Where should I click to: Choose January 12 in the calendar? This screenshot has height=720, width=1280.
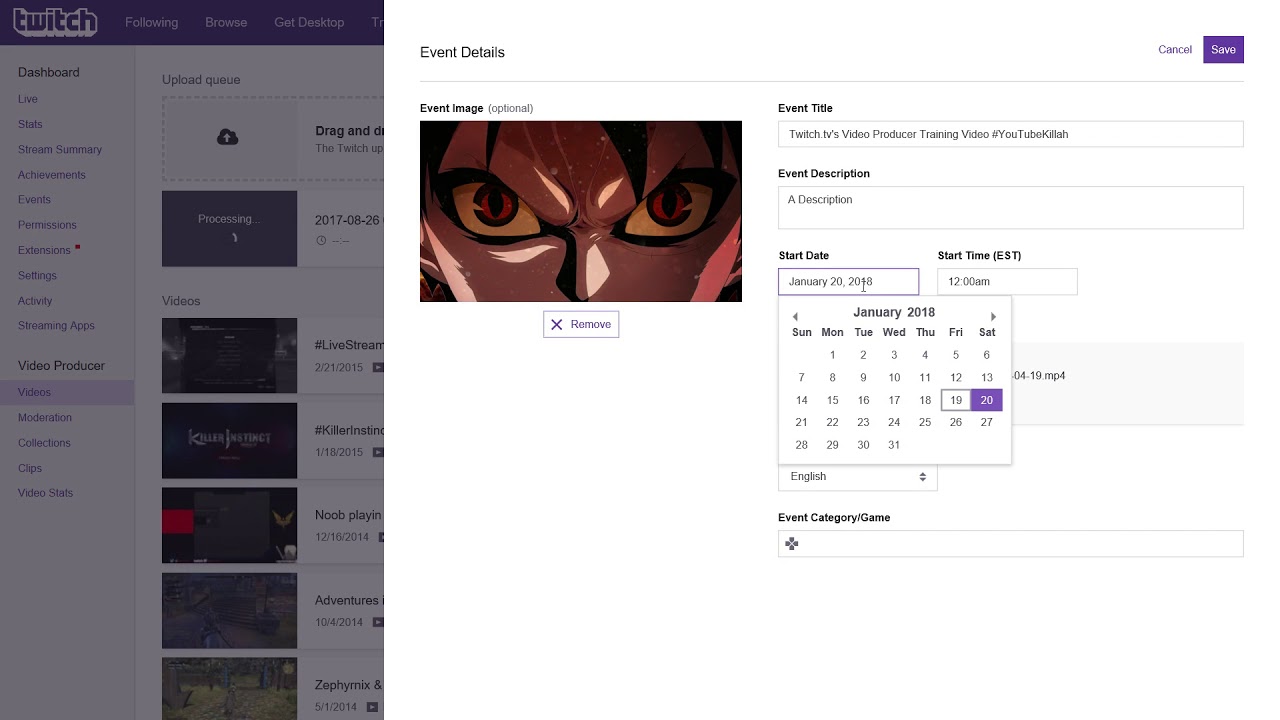[956, 378]
